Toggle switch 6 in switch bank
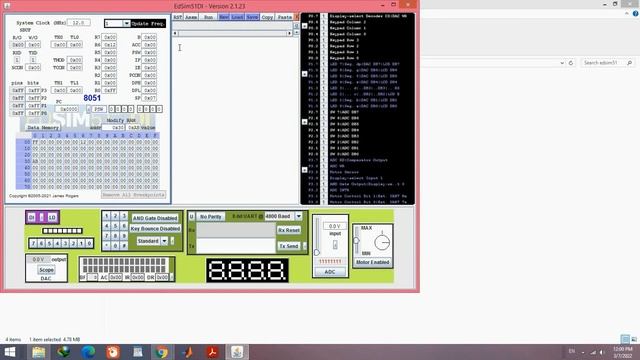The image size is (640, 360). (41, 244)
